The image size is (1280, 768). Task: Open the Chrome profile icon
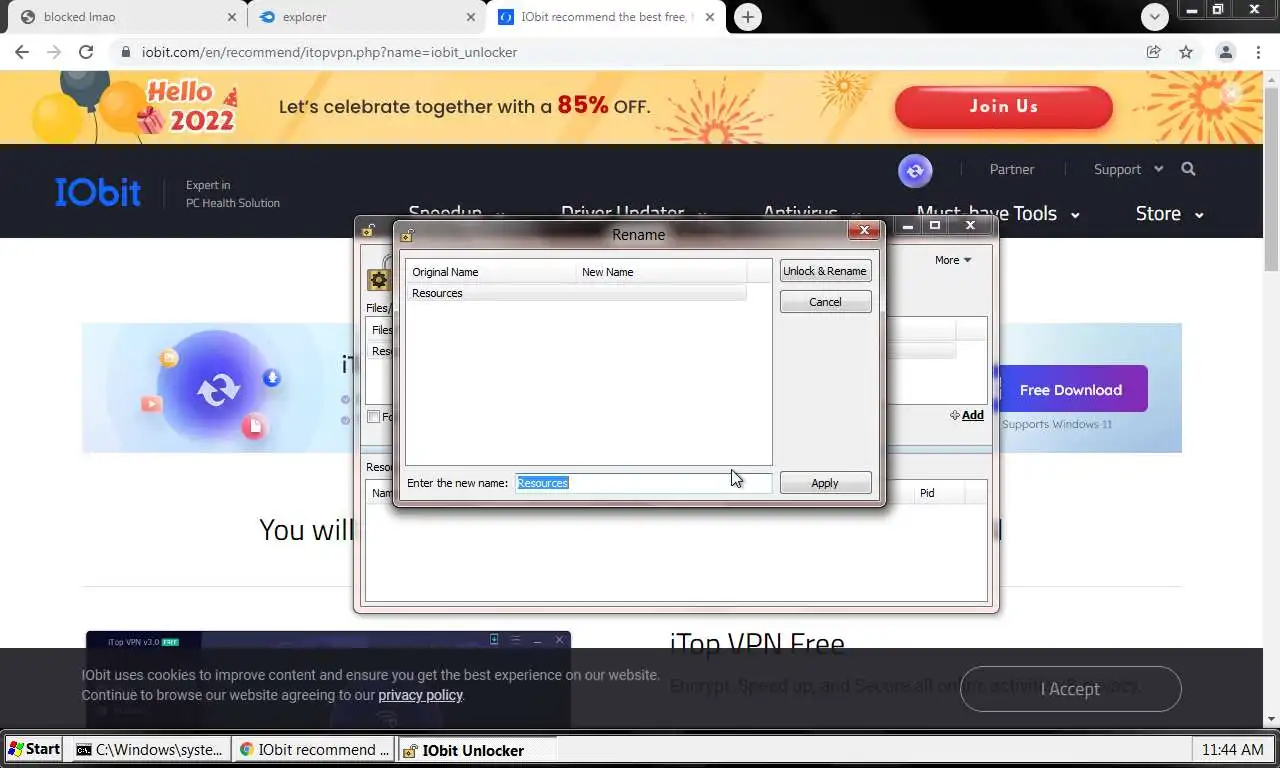click(1225, 52)
